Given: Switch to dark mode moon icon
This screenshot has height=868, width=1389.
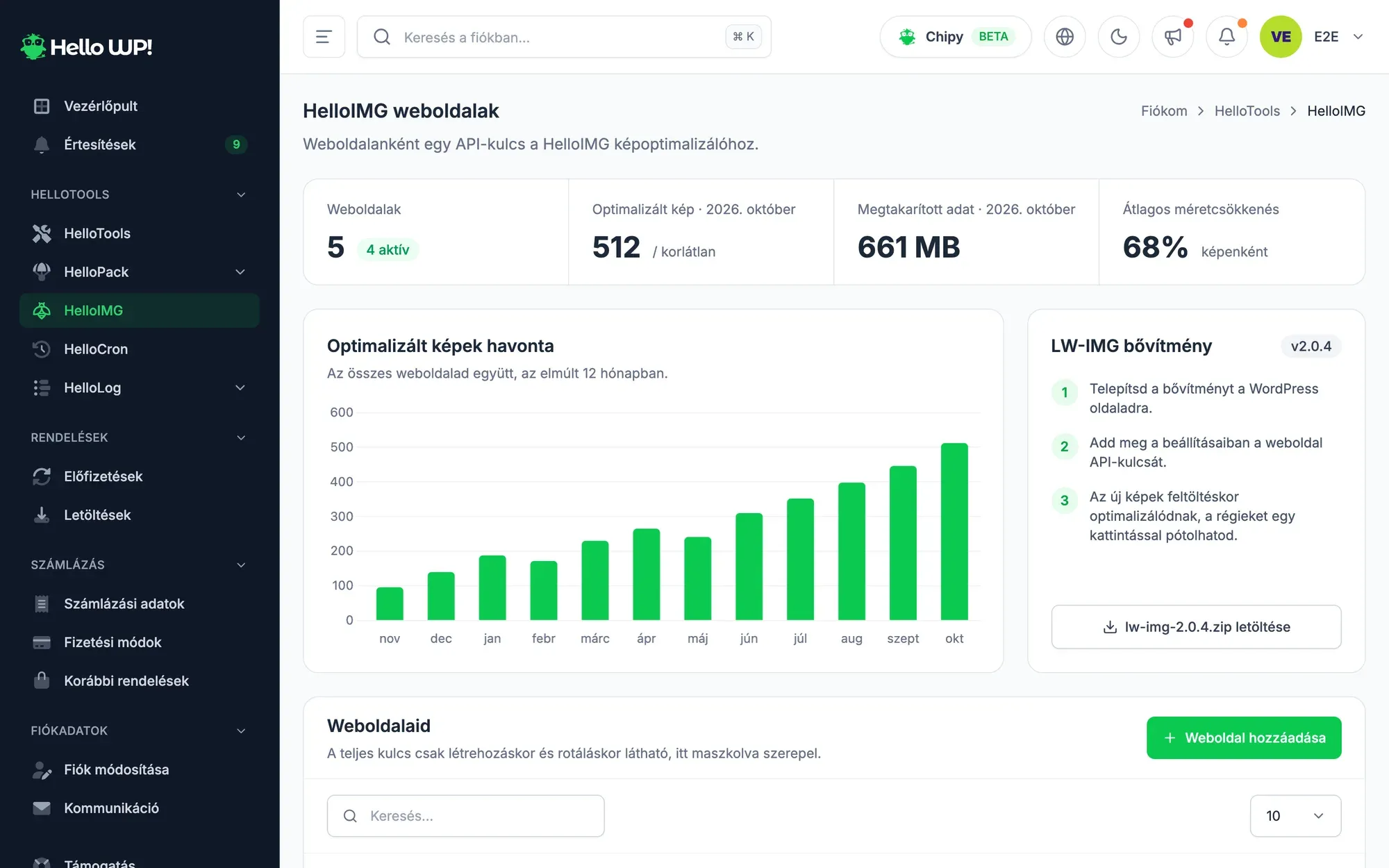Looking at the screenshot, I should [x=1119, y=37].
